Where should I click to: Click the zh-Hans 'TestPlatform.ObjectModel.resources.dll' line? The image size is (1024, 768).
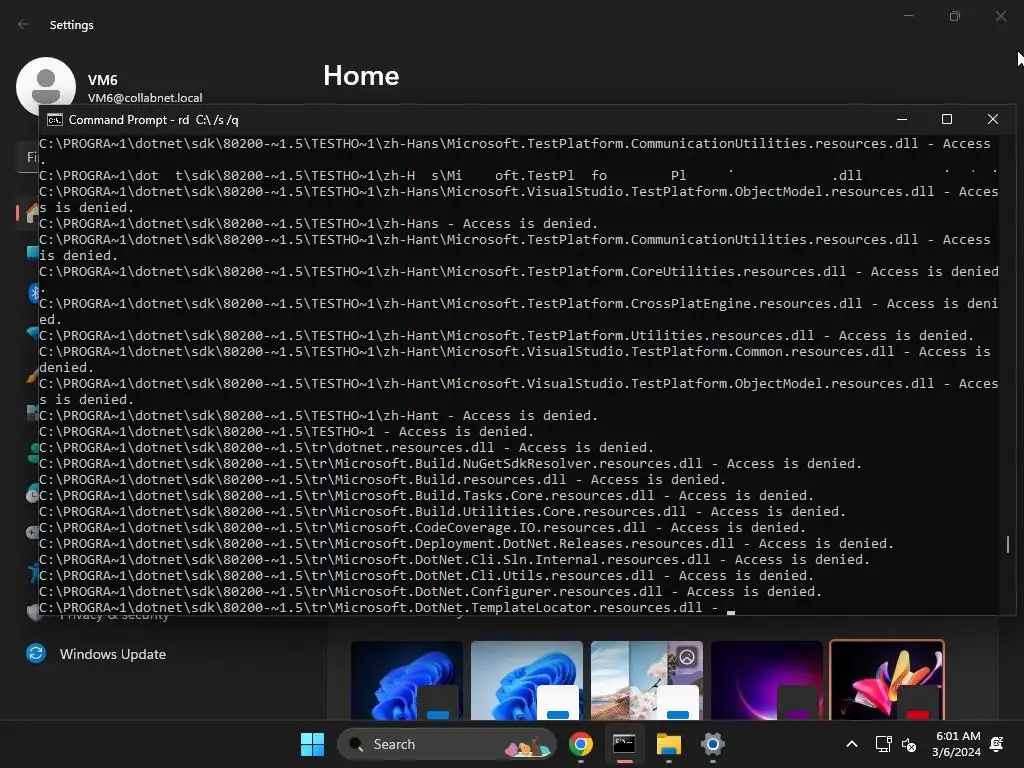pyautogui.click(x=519, y=192)
